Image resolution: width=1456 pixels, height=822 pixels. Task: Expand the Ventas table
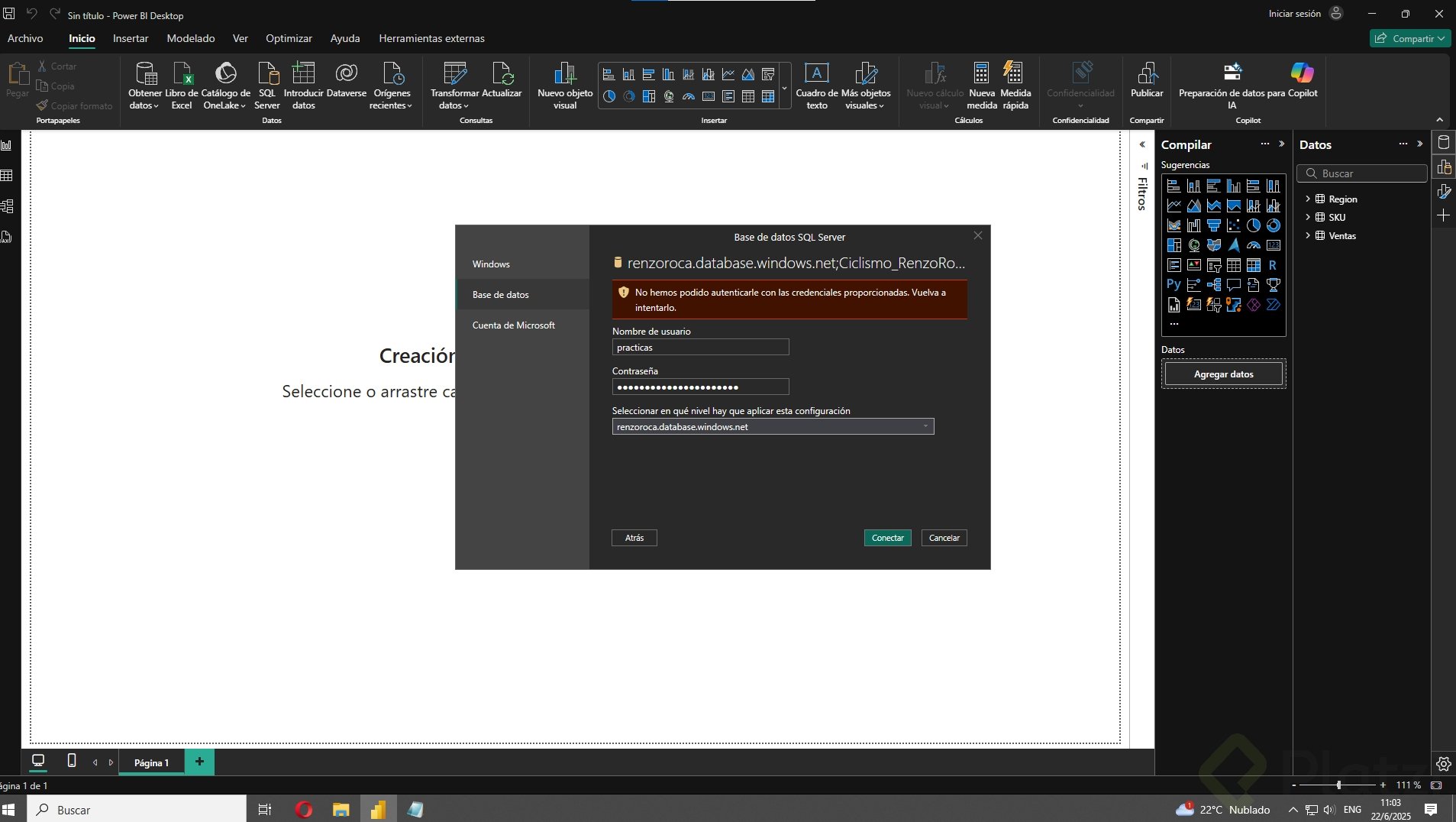(1308, 235)
